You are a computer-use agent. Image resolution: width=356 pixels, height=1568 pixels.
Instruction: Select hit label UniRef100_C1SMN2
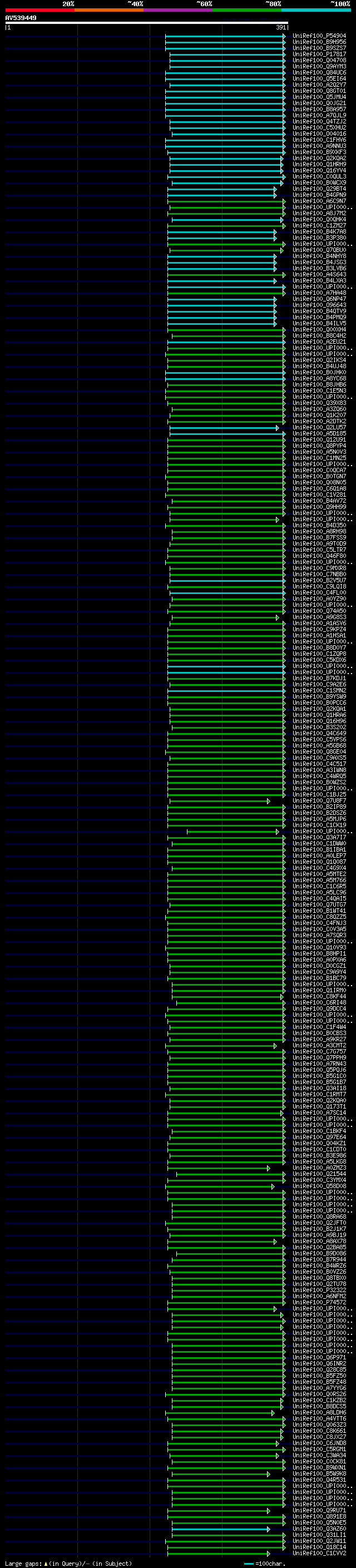[x=319, y=691]
